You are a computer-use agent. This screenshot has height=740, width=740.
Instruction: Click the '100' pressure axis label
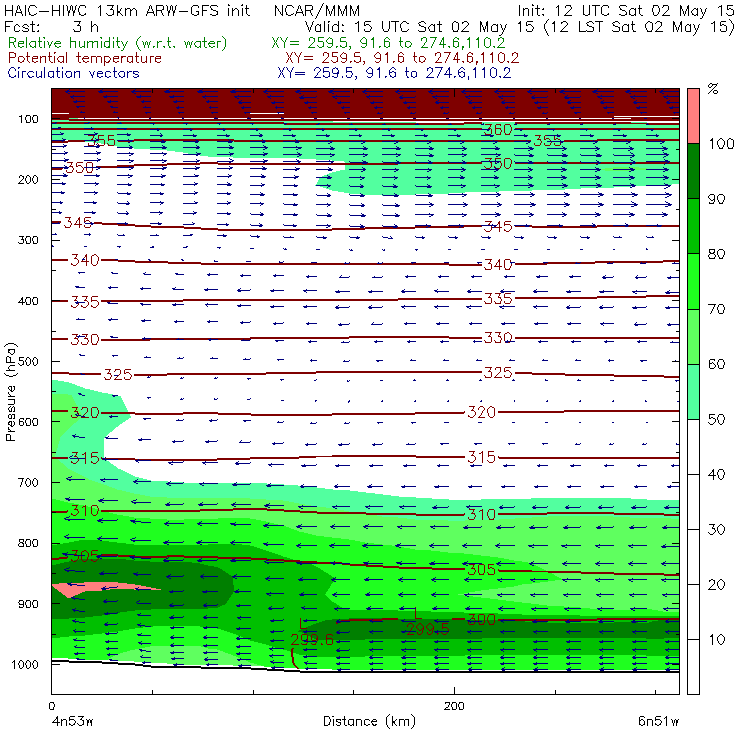coord(28,119)
